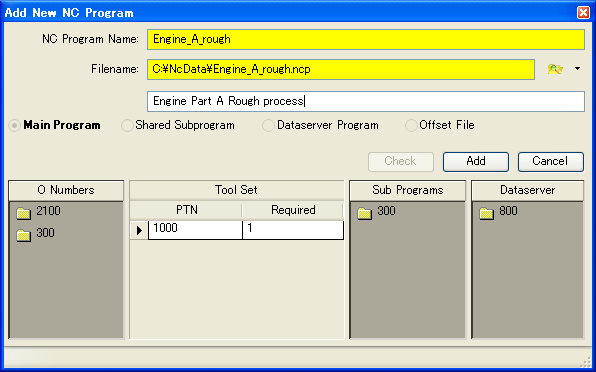
Task: Click the PTN column header
Action: (186, 210)
